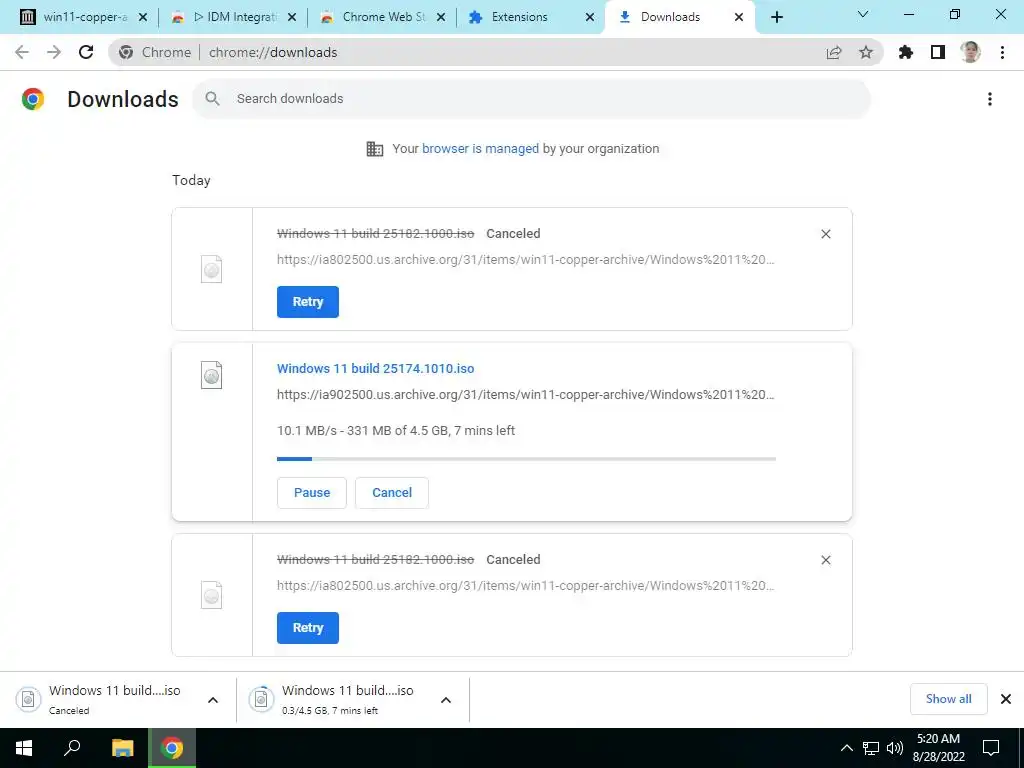Bookmark this page with star icon
The height and width of the screenshot is (768, 1024).
click(x=866, y=52)
